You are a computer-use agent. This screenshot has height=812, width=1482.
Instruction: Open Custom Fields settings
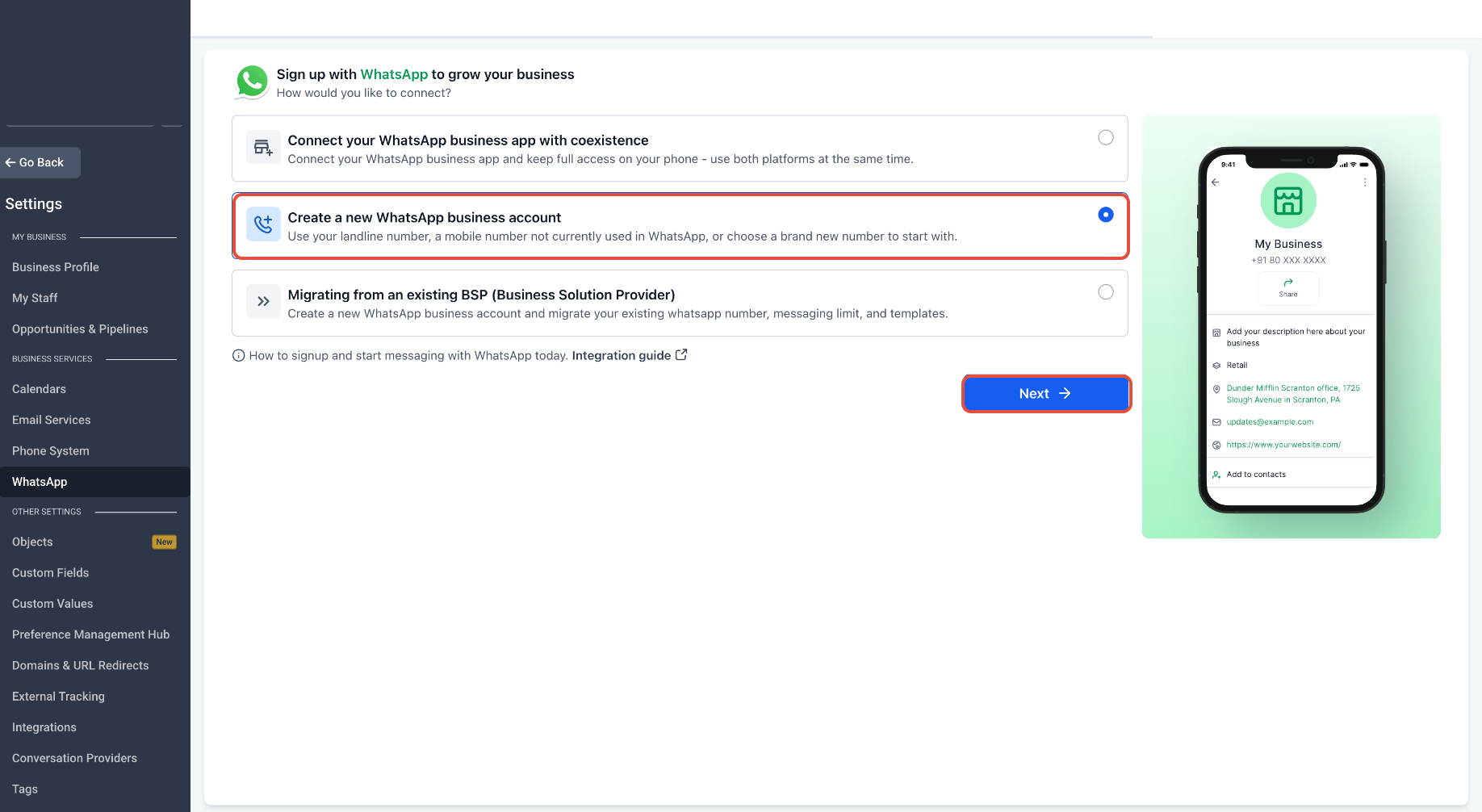click(50, 573)
